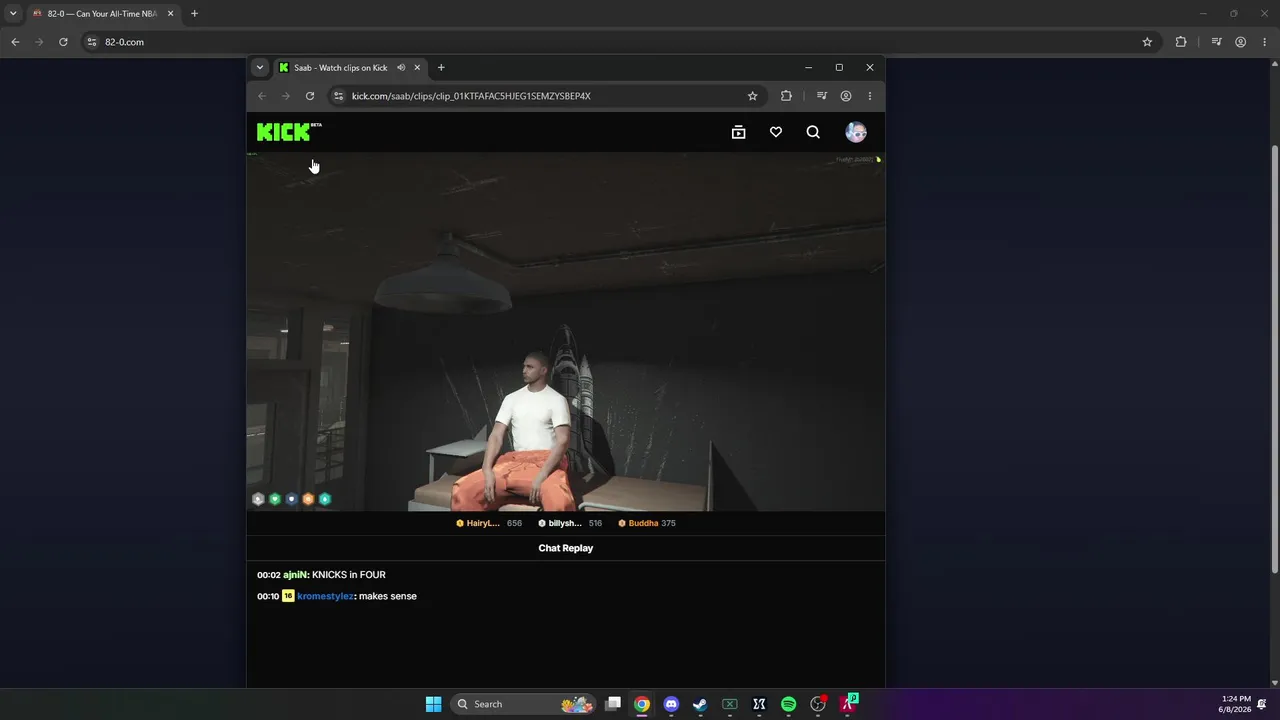Open extensions in the Kick window
This screenshot has height=720, width=1280.
[786, 96]
